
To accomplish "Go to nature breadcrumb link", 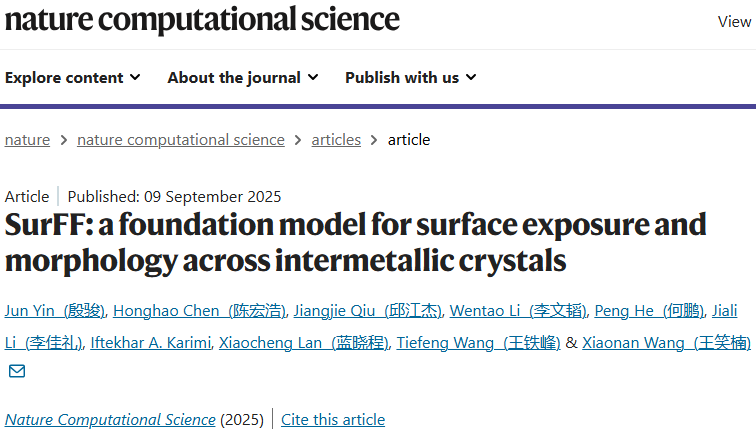I will (27, 139).
